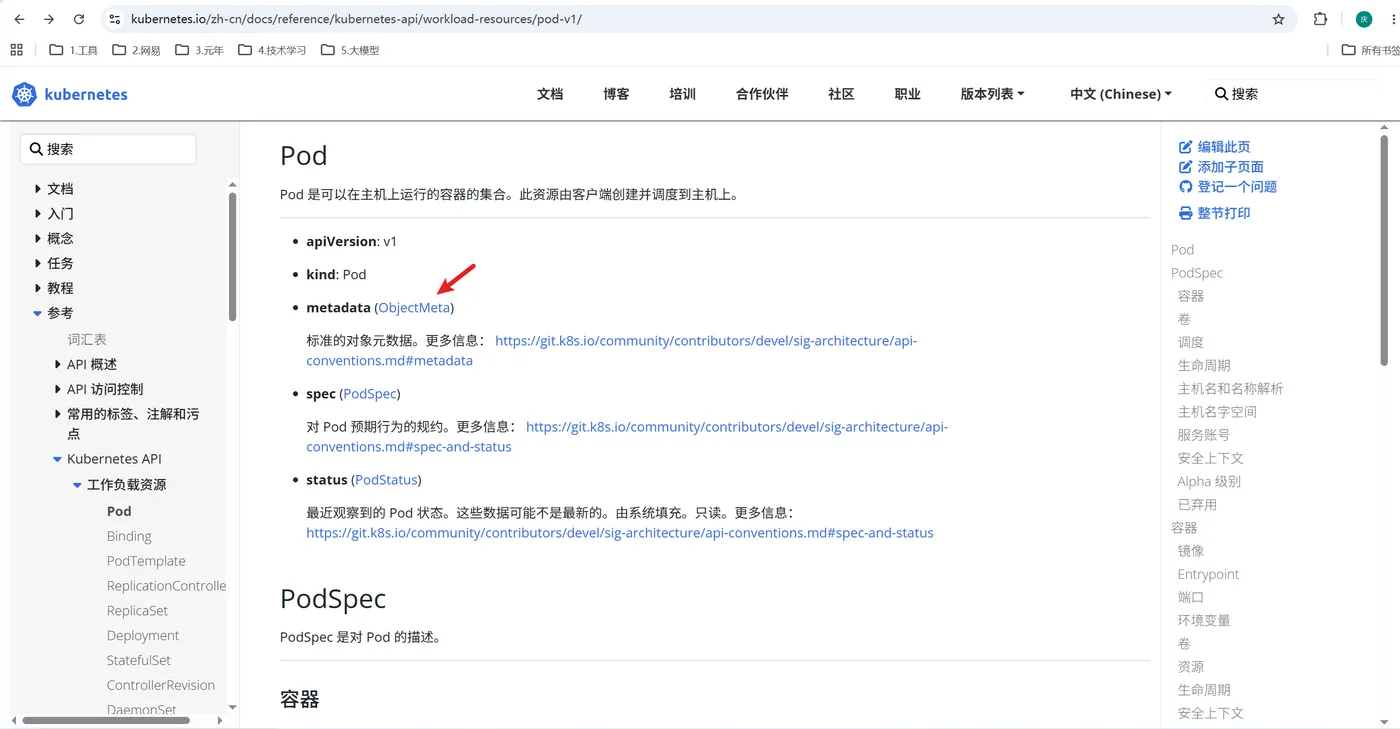Click 登记一个问题 to file an issue
This screenshot has width=1400, height=729.
point(1228,187)
